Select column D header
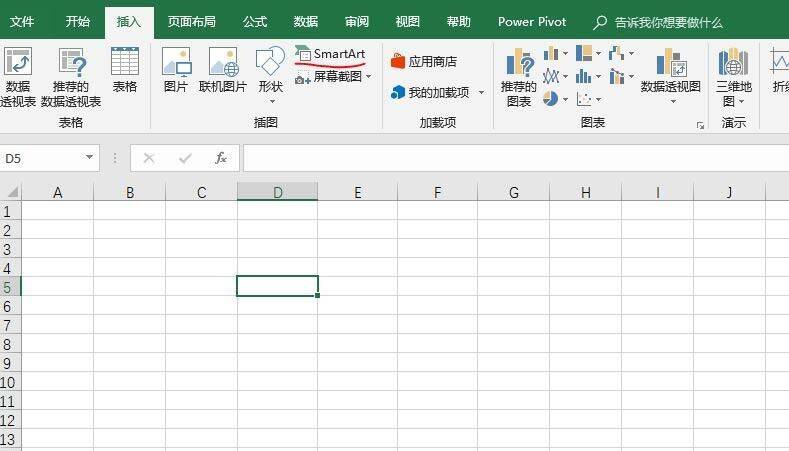789x451 pixels. point(277,192)
